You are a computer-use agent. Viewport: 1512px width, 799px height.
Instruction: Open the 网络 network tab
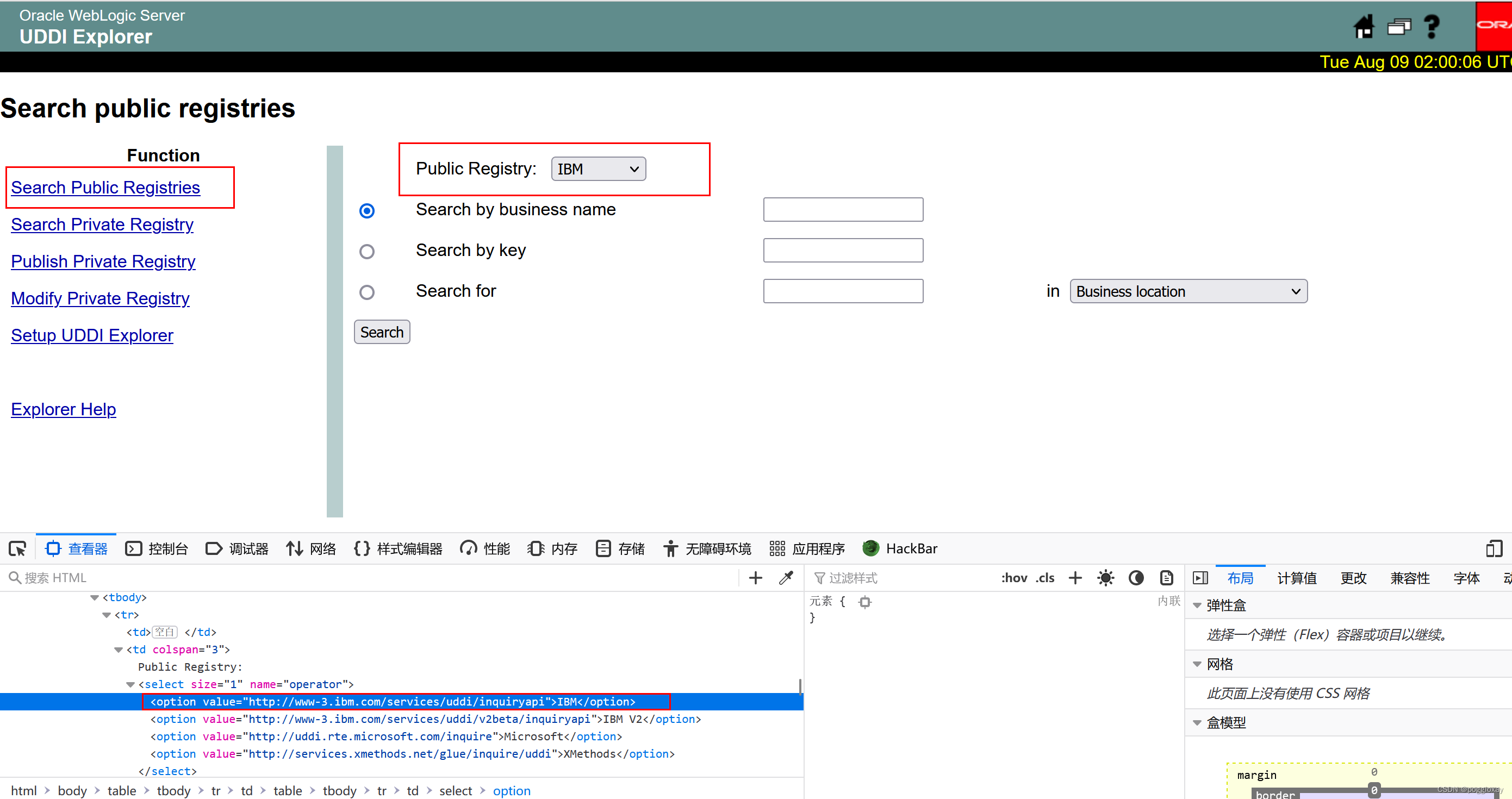pos(311,548)
